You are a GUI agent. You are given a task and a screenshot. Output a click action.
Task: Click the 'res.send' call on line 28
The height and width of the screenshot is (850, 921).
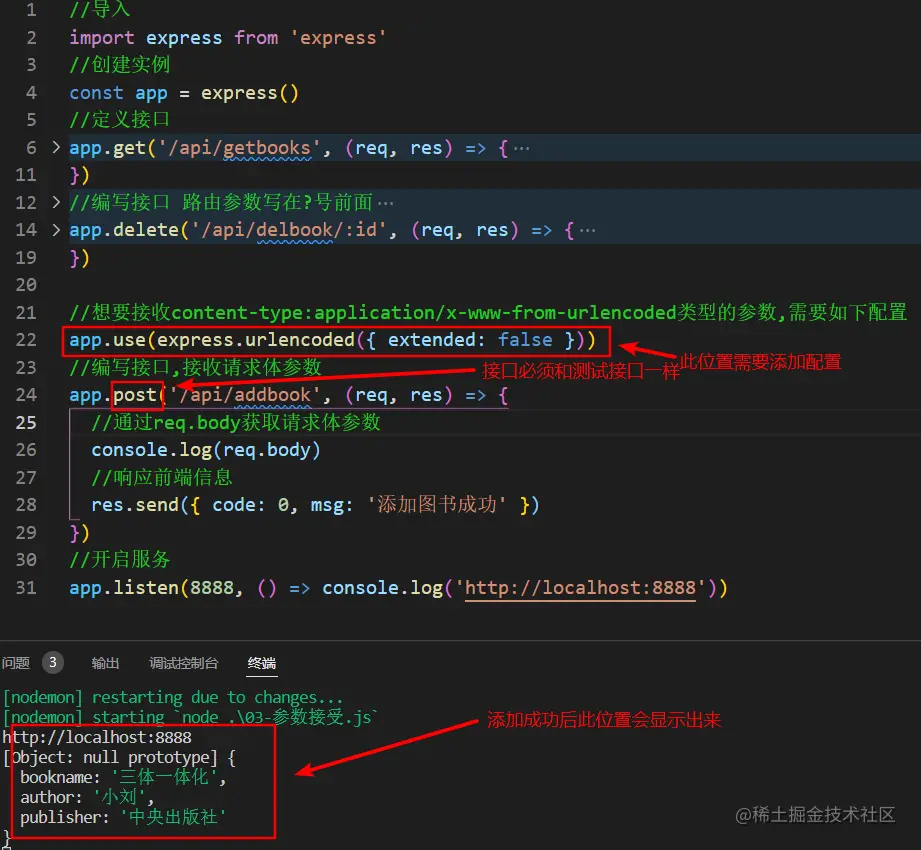click(x=135, y=505)
